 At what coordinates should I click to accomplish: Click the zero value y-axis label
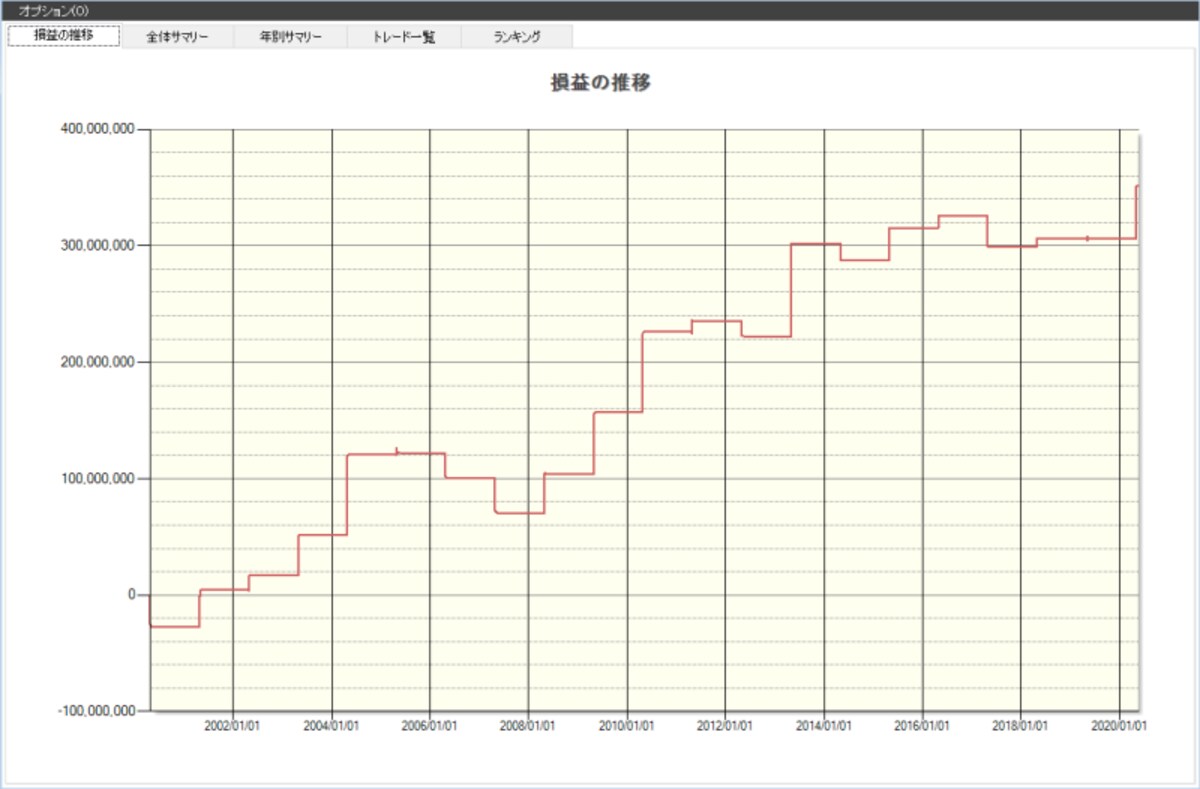130,595
